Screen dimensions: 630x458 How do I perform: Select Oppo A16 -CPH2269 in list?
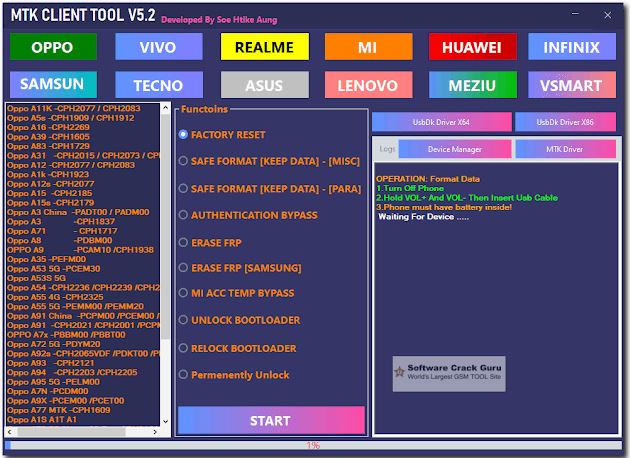48,127
